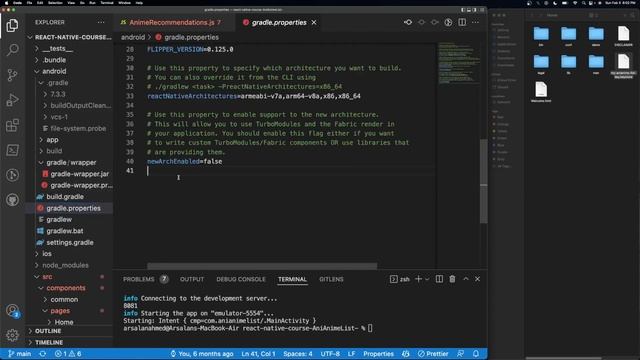
Task: Open settings.gradle in the explorer
Action: coord(69,242)
